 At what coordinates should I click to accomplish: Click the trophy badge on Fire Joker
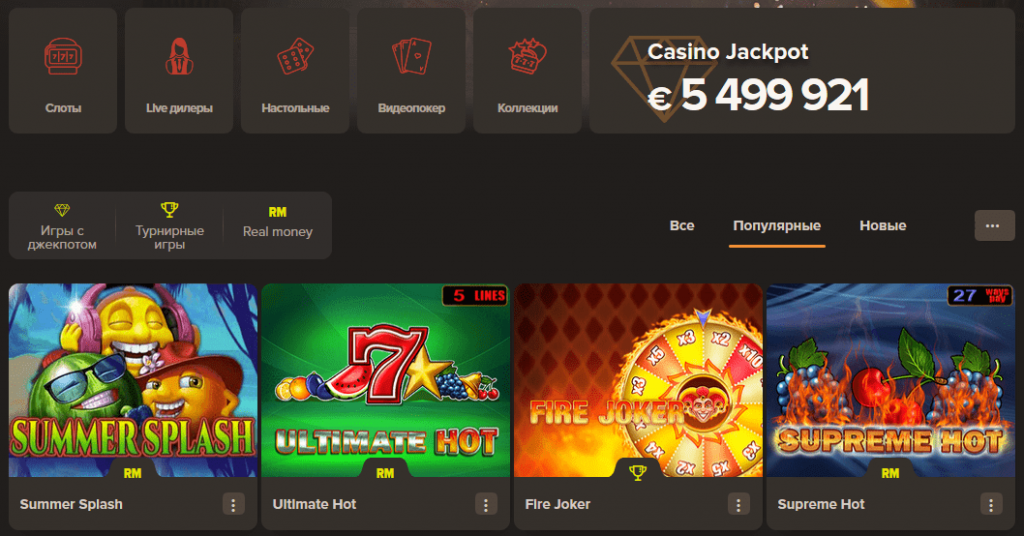coord(638,471)
